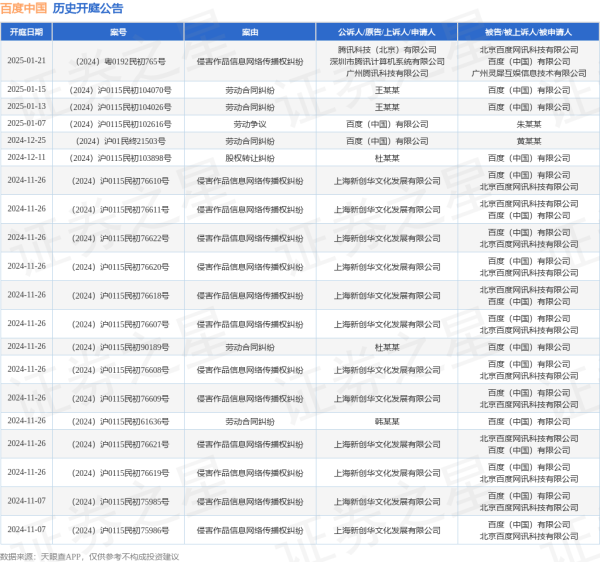Select case number 沪0115民初104026号
This screenshot has width=600, height=562.
pyautogui.click(x=121, y=107)
